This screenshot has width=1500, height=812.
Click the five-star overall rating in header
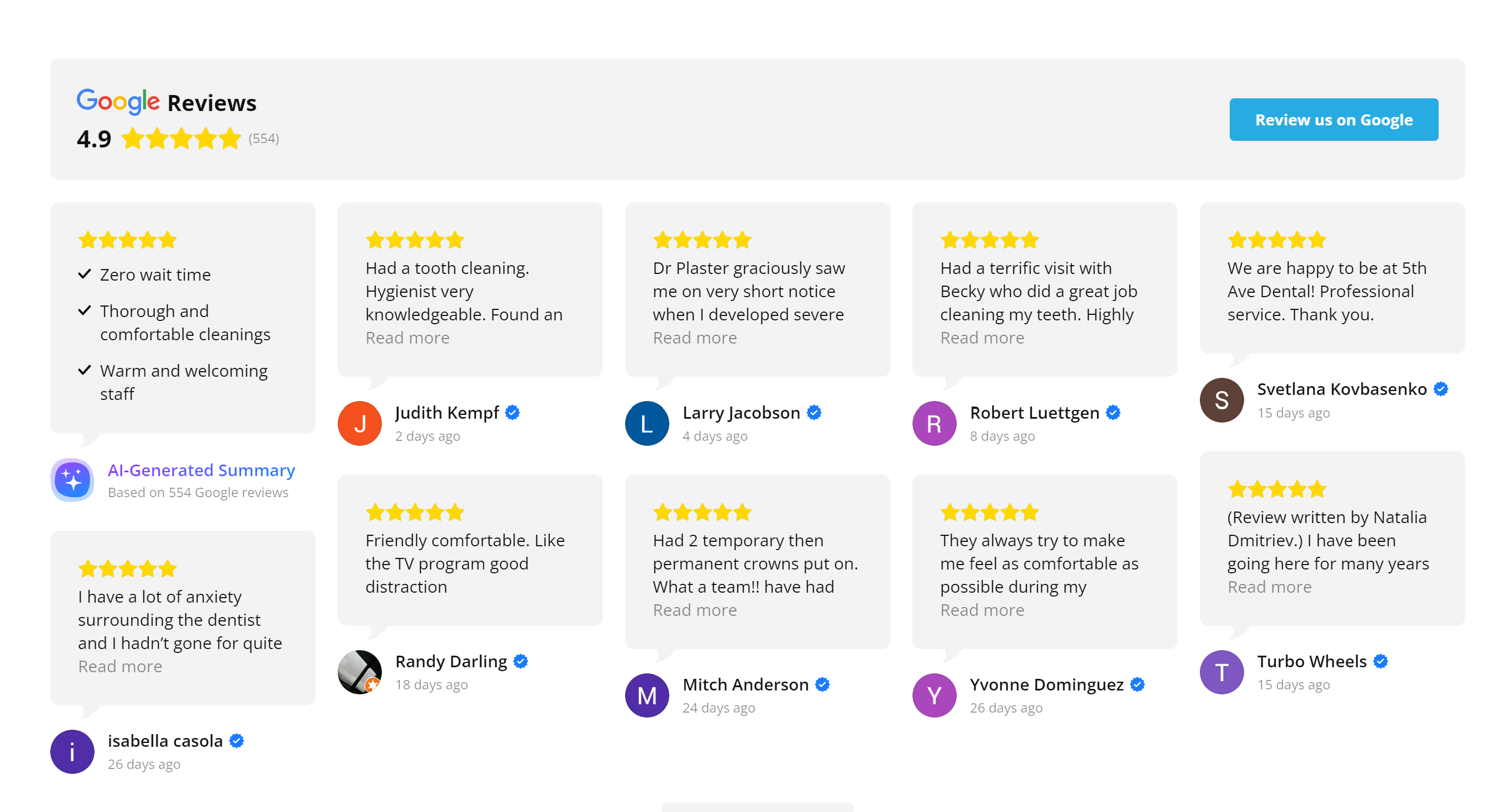pyautogui.click(x=181, y=139)
